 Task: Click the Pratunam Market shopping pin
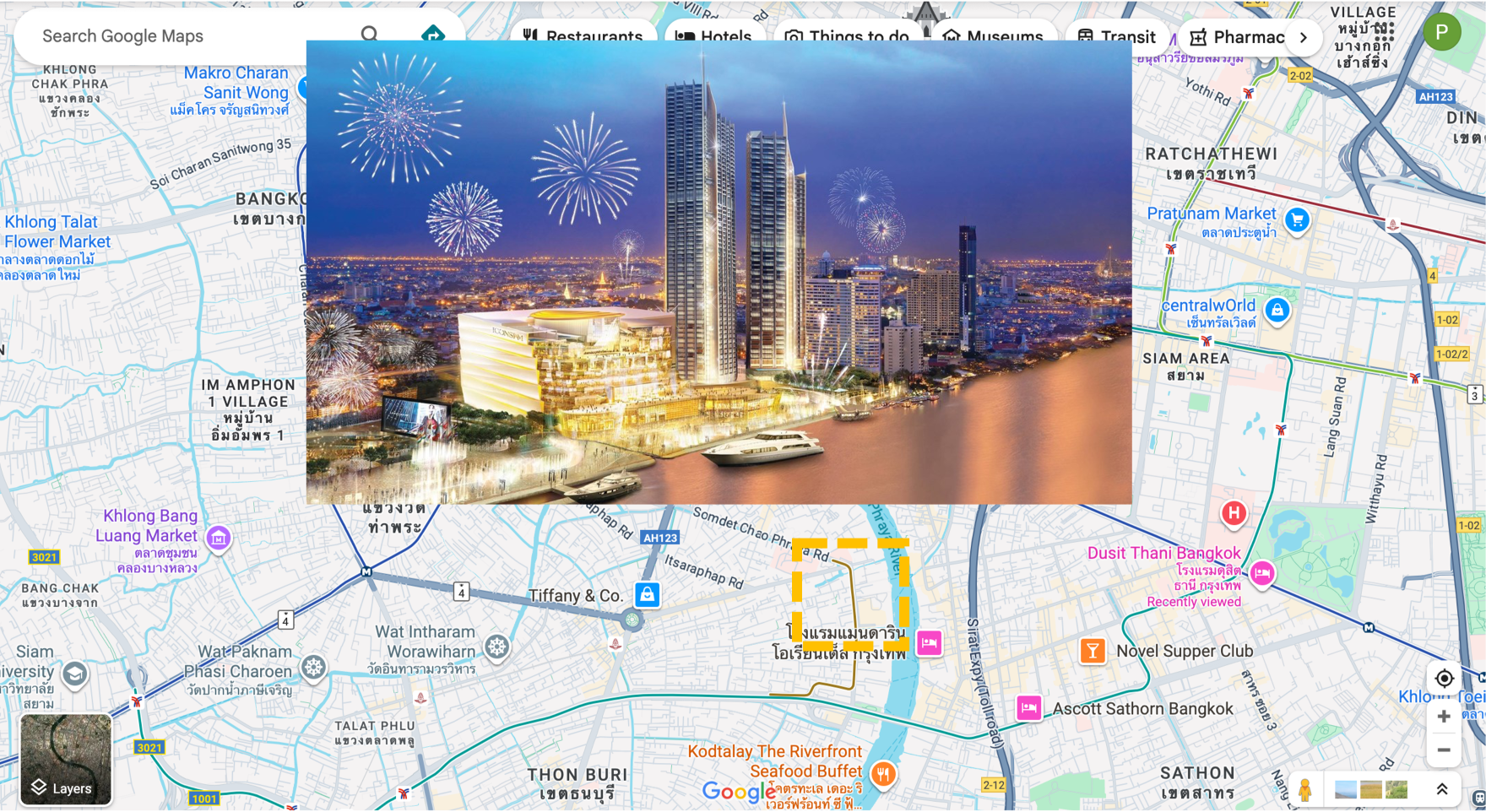1297,220
